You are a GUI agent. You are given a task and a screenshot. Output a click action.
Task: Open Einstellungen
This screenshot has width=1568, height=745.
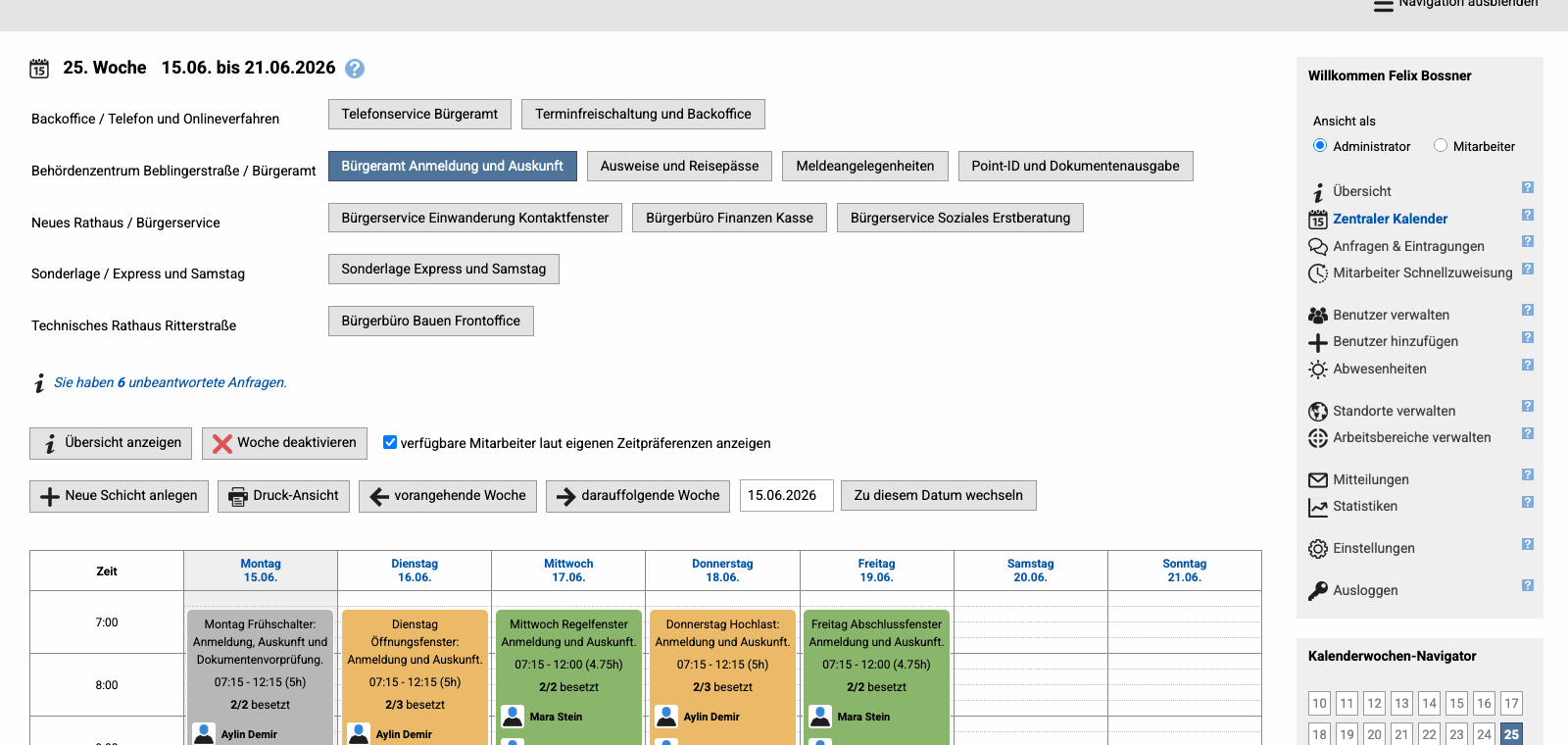(1373, 548)
